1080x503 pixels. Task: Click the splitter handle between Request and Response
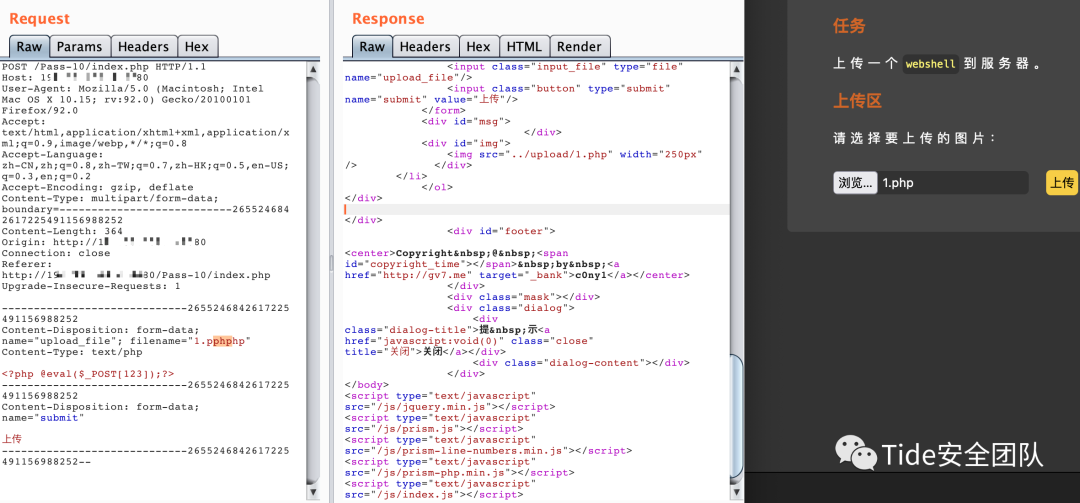pos(330,263)
